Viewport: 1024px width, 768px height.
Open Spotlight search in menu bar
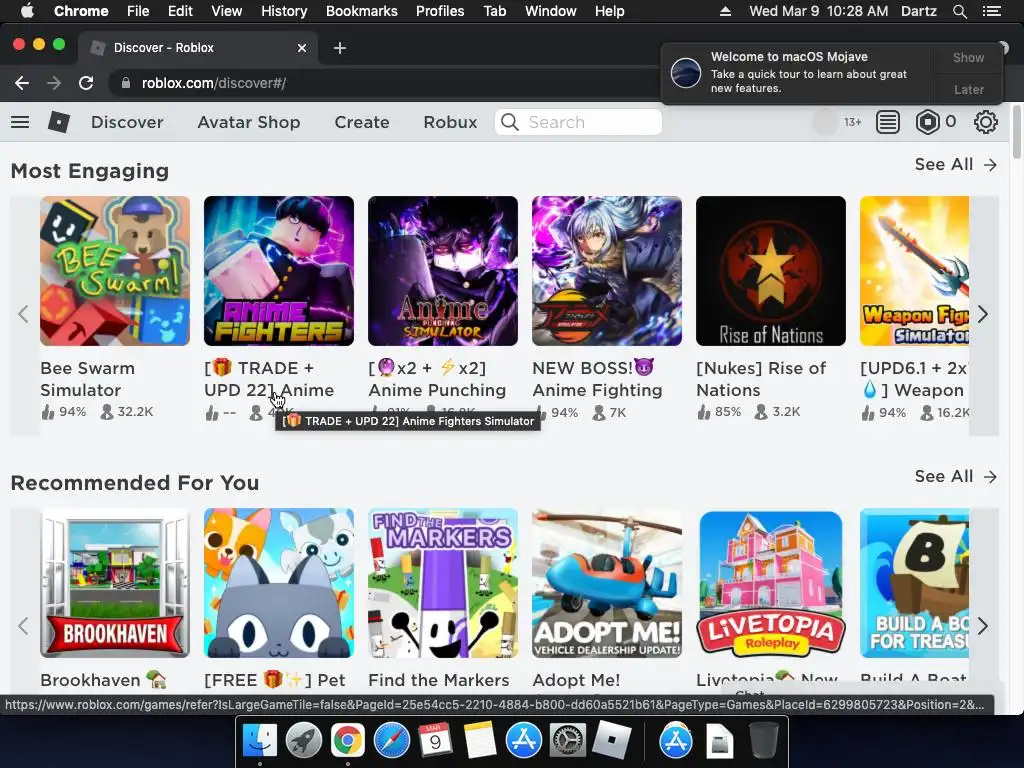[959, 11]
